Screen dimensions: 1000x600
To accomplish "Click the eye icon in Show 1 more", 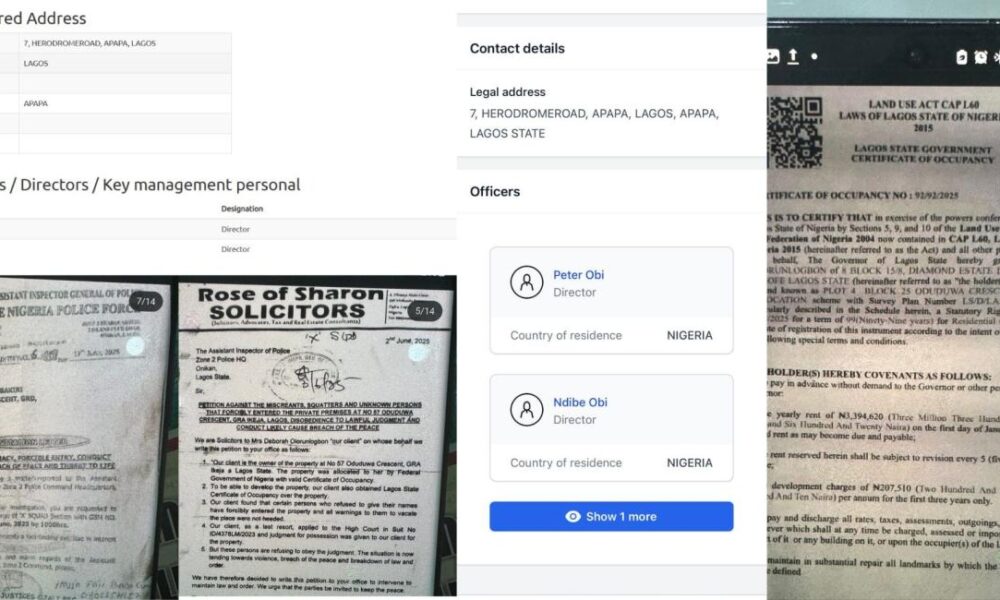I will (x=573, y=516).
